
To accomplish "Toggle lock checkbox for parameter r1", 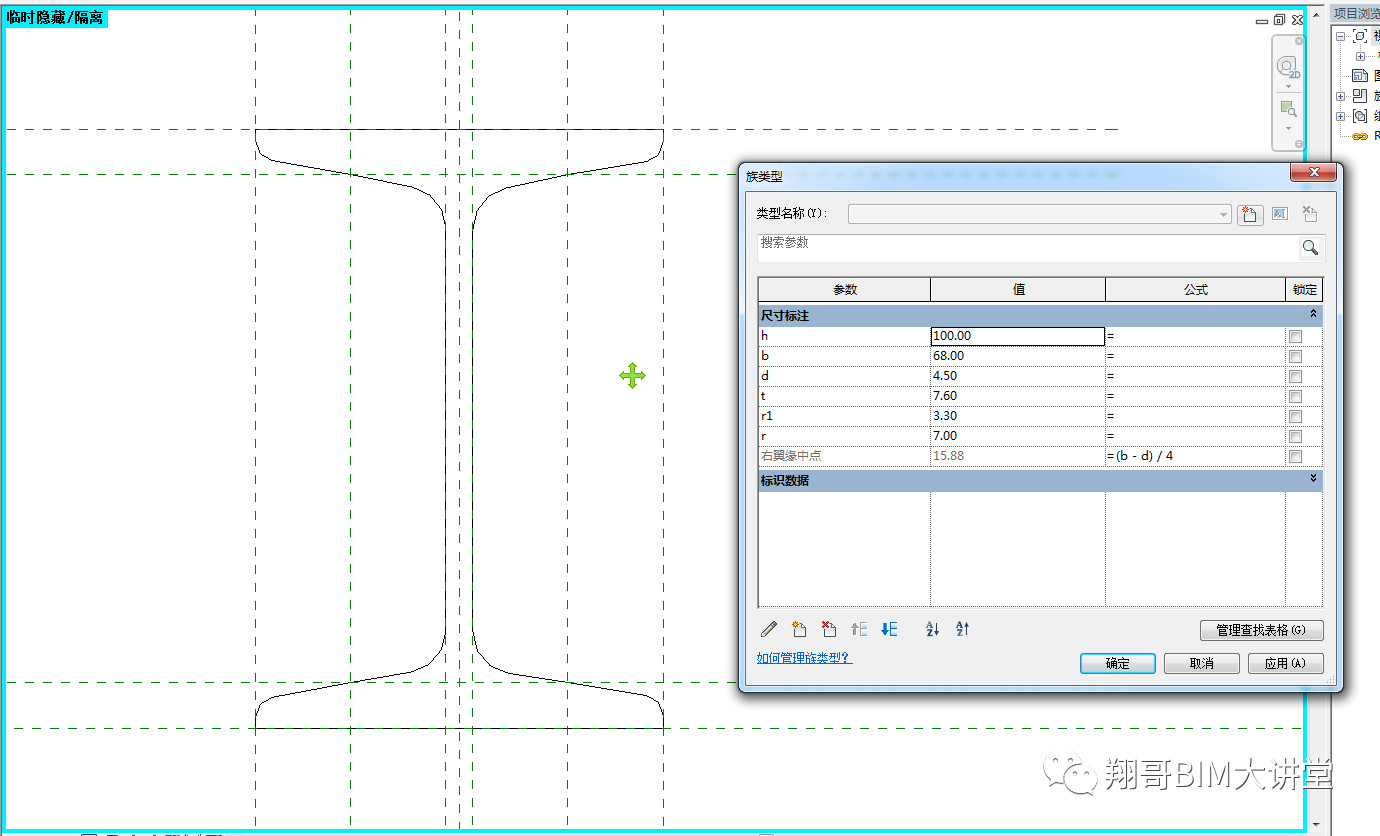I will pyautogui.click(x=1295, y=416).
